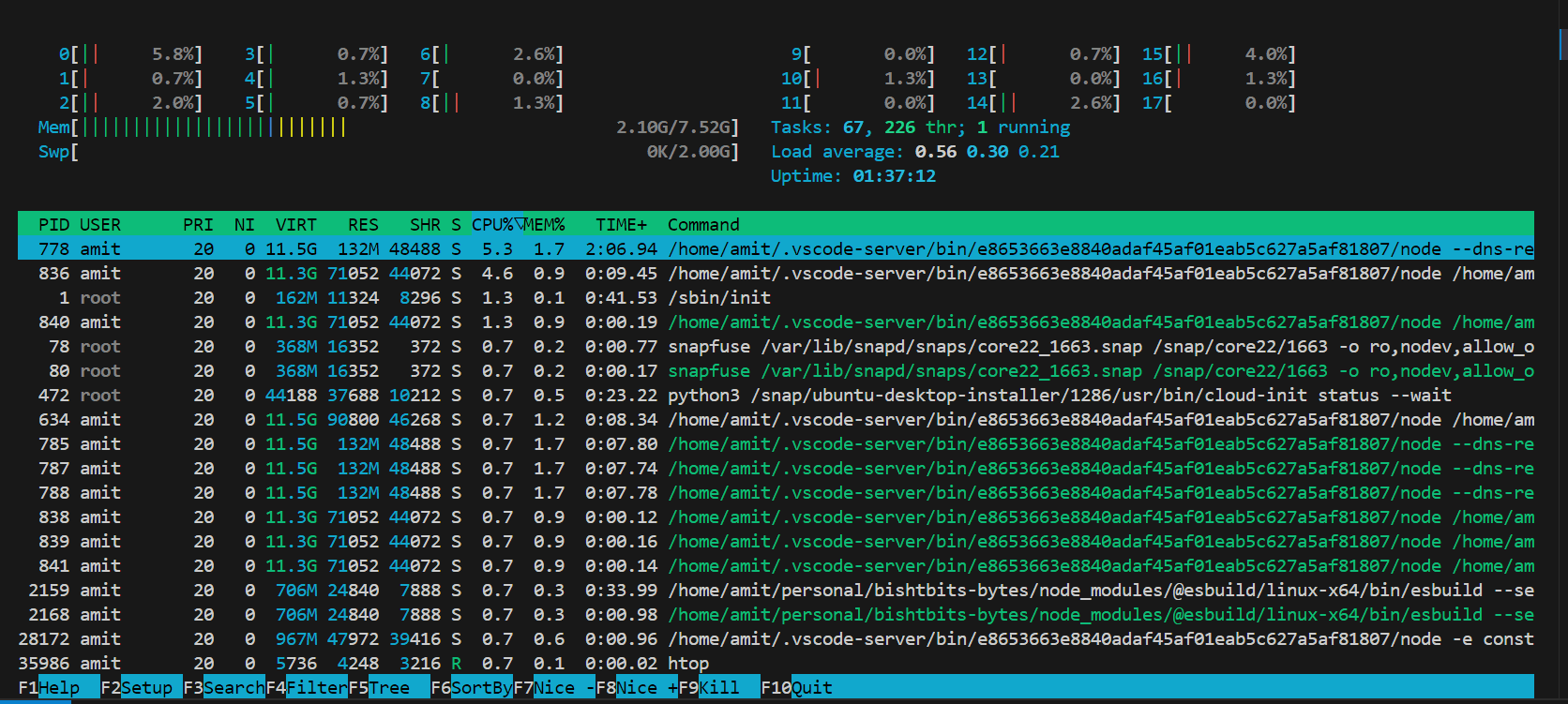Click the TIME+ column header
1568x704 pixels.
[621, 224]
